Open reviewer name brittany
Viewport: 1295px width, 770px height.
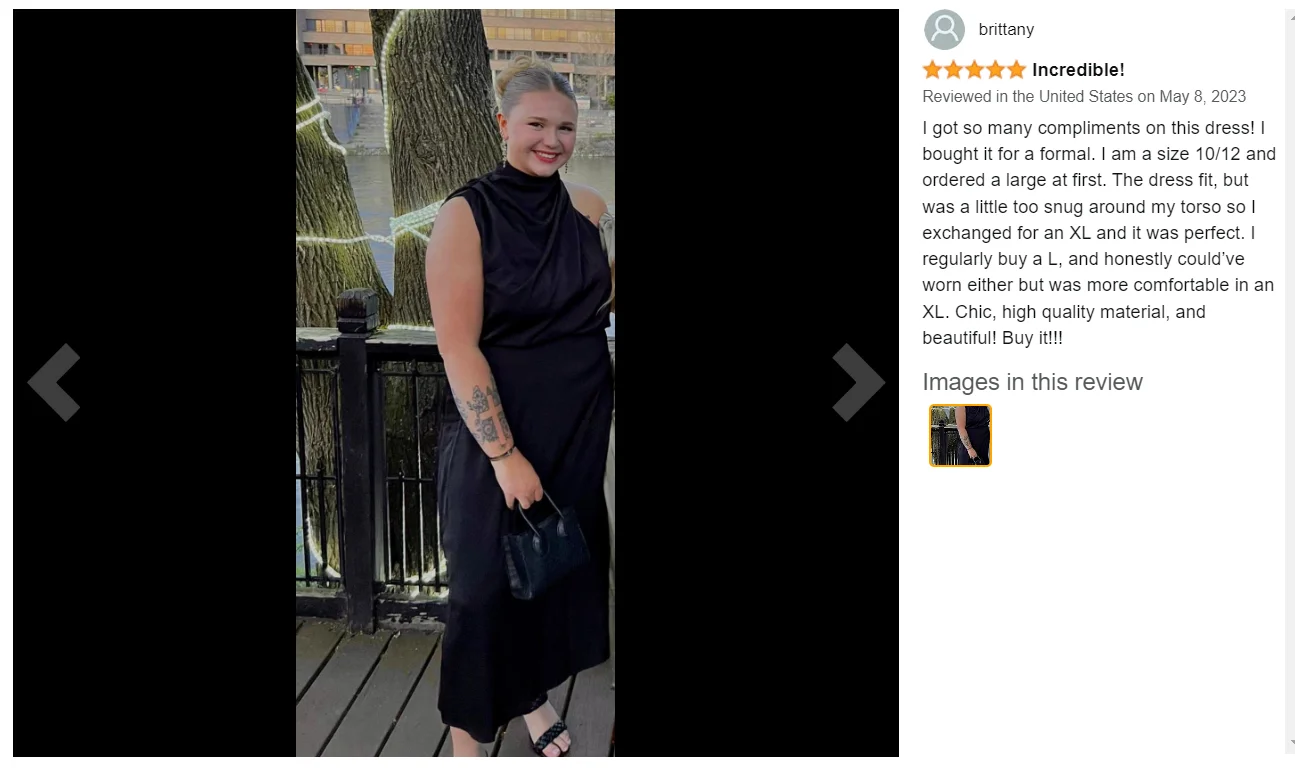tap(1006, 30)
